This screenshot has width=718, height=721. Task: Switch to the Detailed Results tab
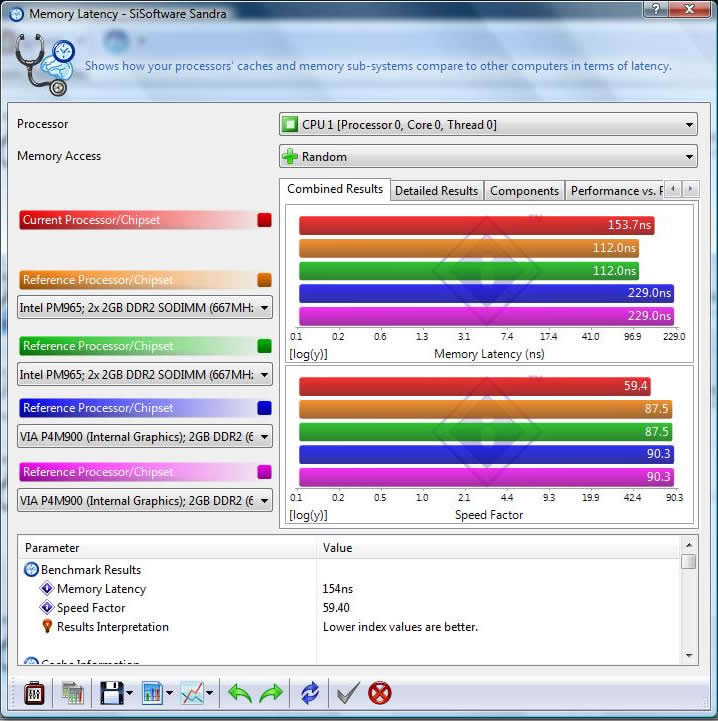coord(437,191)
